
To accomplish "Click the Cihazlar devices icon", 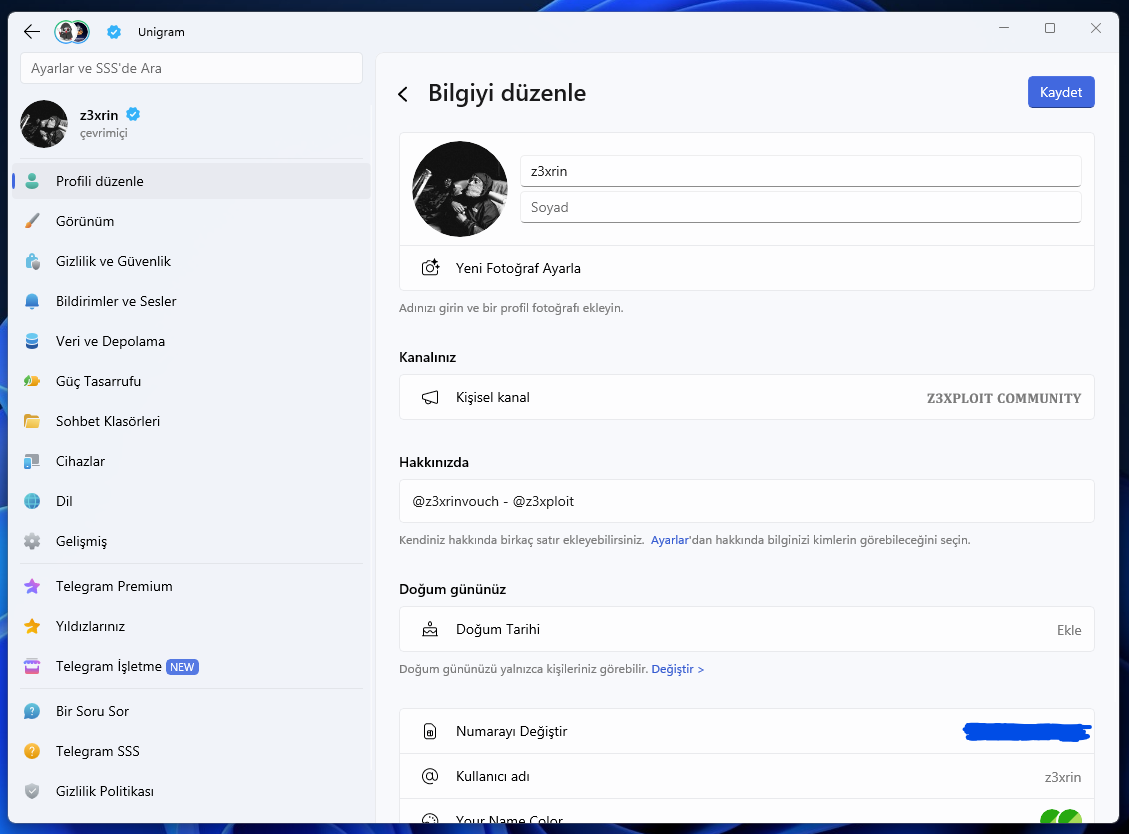I will pyautogui.click(x=32, y=461).
